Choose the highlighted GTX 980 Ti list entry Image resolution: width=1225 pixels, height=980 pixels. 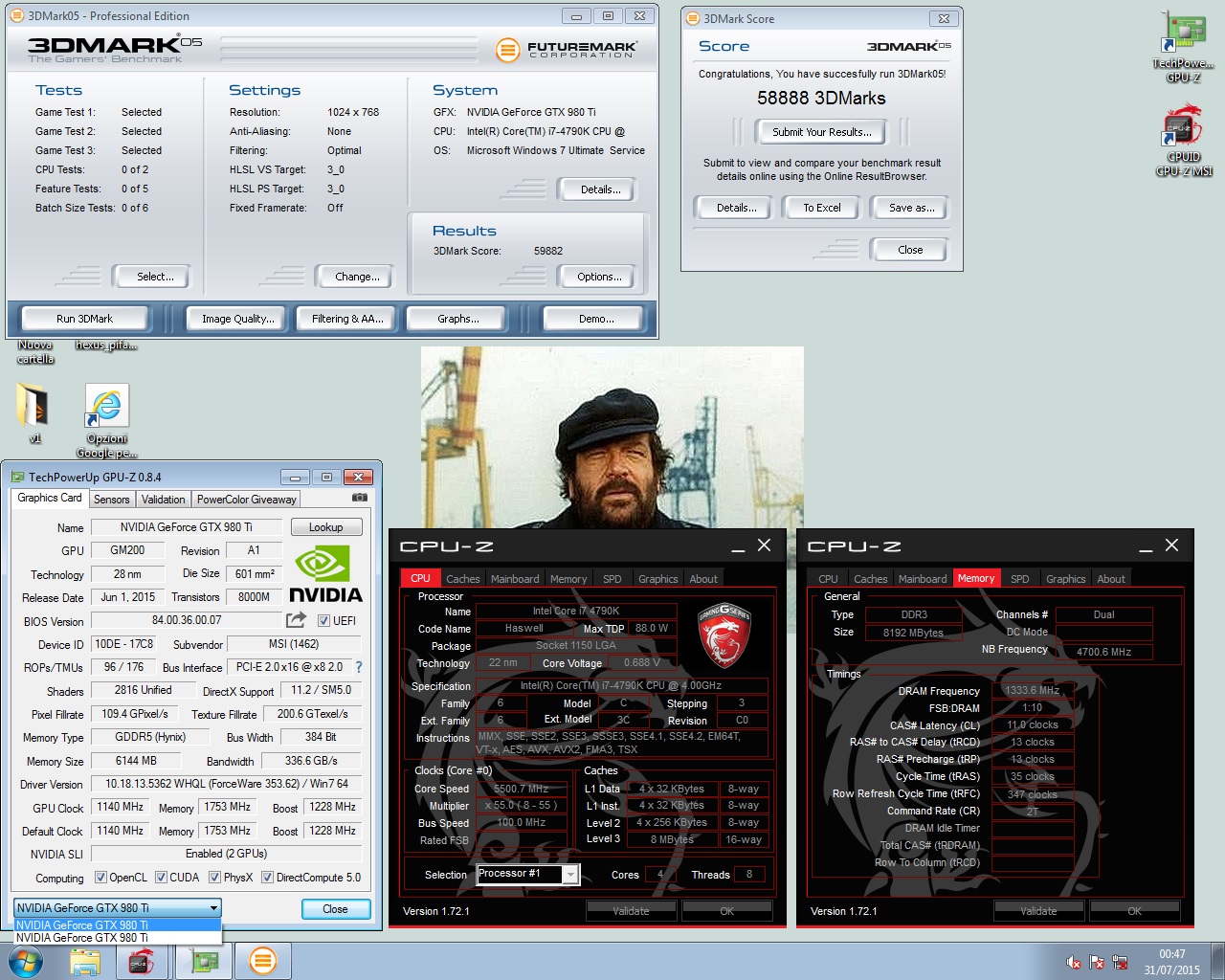point(118,925)
